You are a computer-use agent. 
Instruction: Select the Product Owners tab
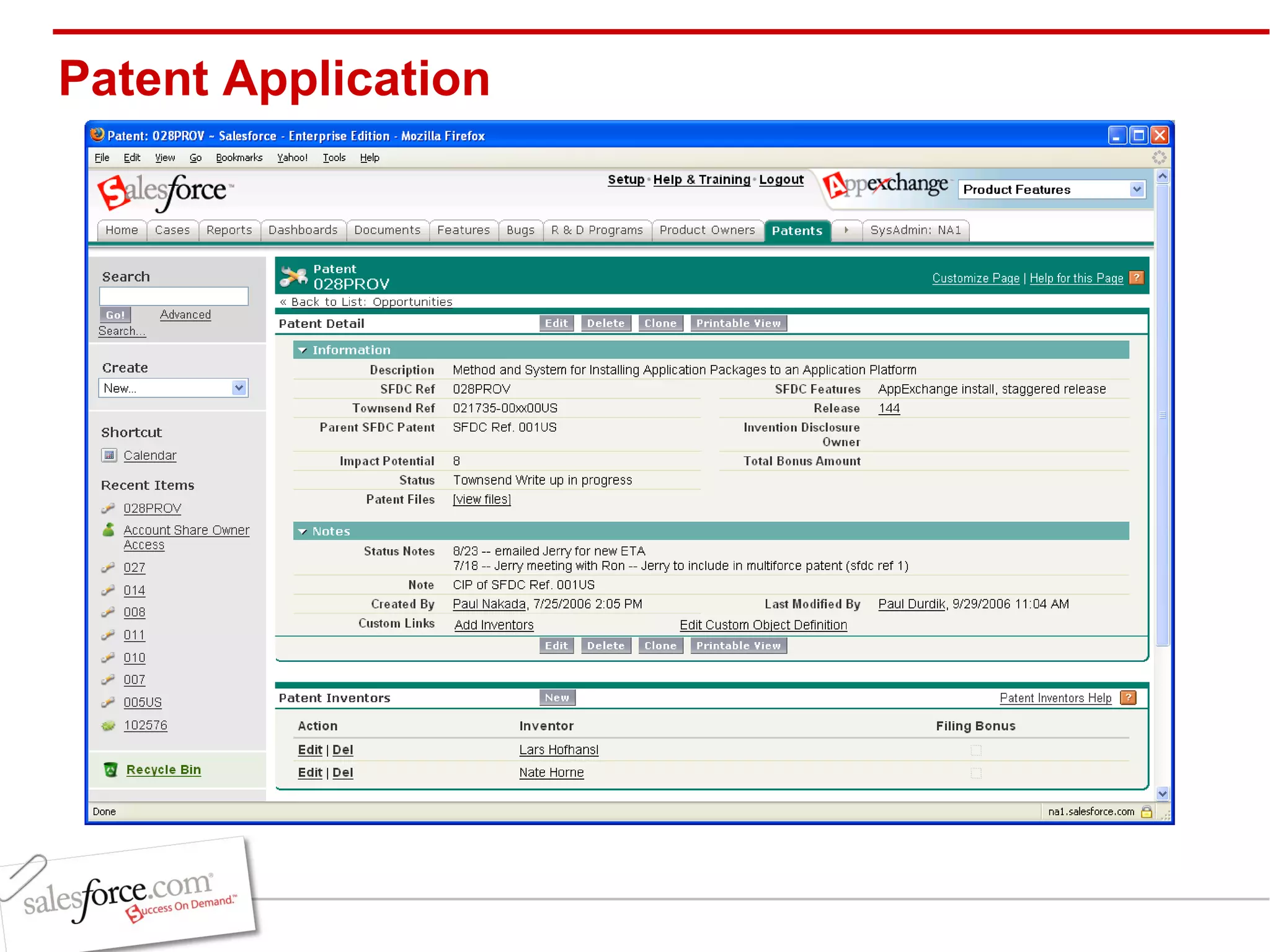coord(708,231)
